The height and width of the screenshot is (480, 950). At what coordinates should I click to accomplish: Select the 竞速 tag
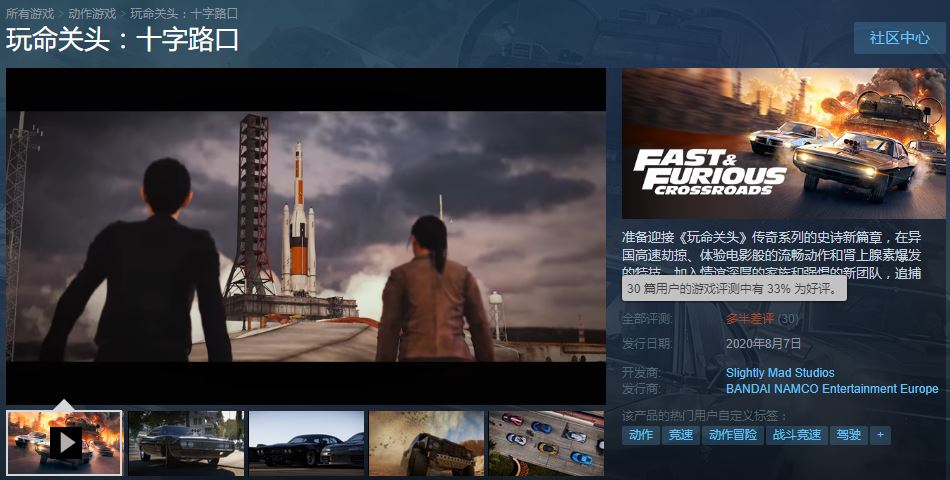pyautogui.click(x=680, y=435)
